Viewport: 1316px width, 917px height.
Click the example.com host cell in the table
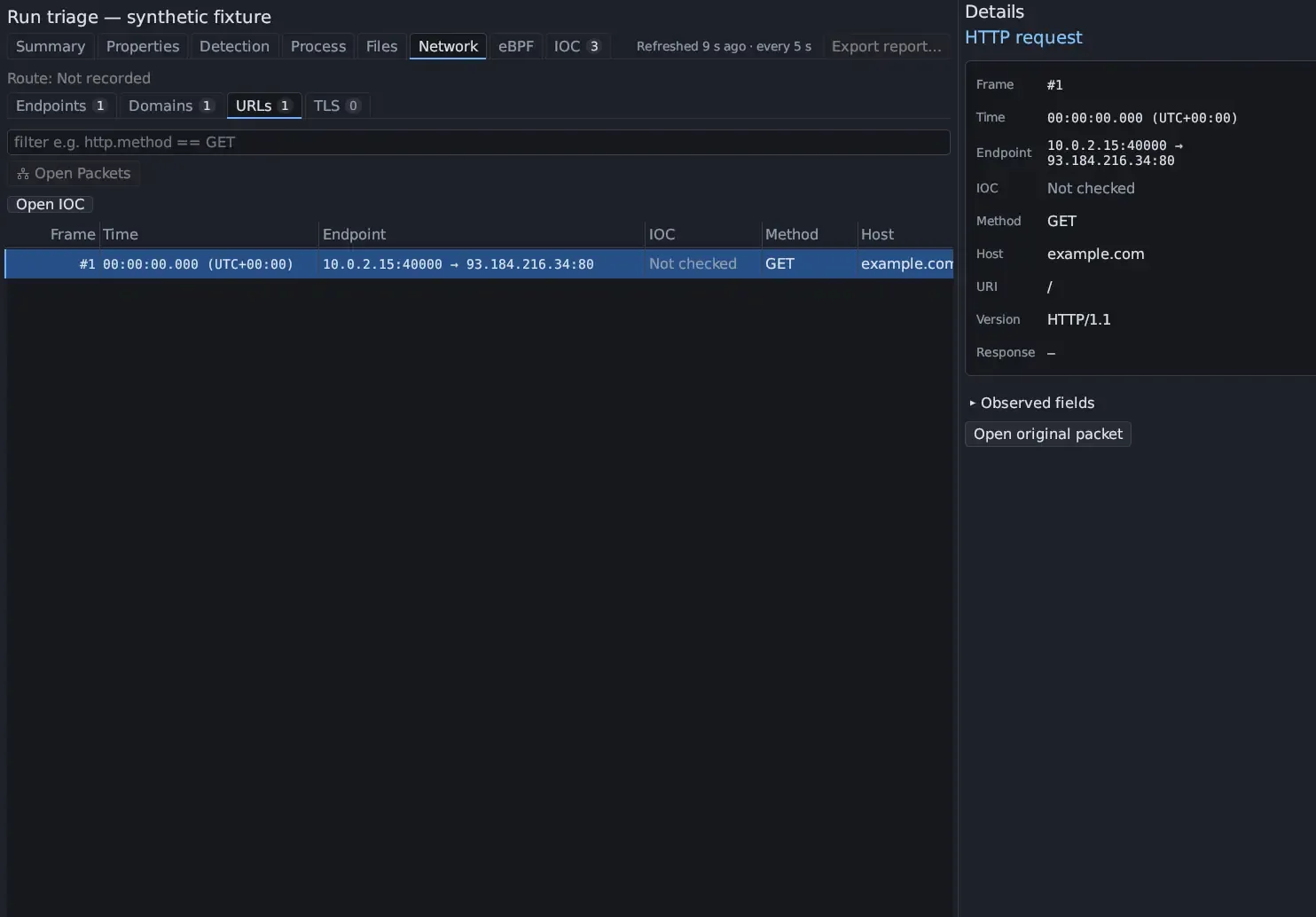(906, 264)
